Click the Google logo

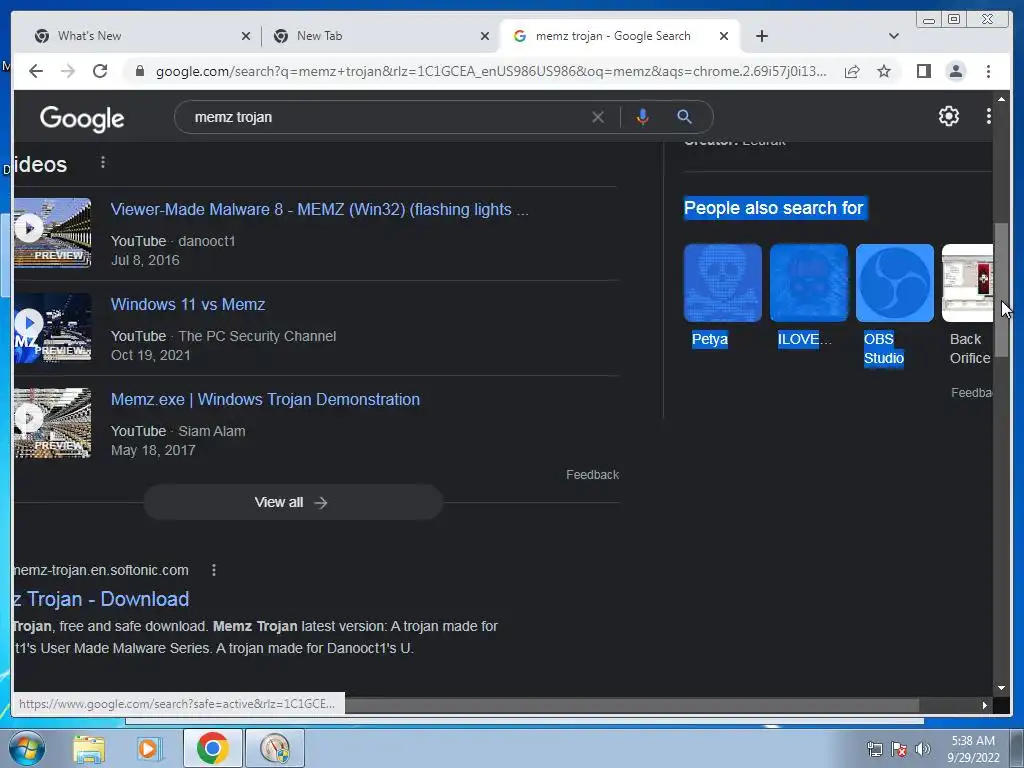pos(82,119)
